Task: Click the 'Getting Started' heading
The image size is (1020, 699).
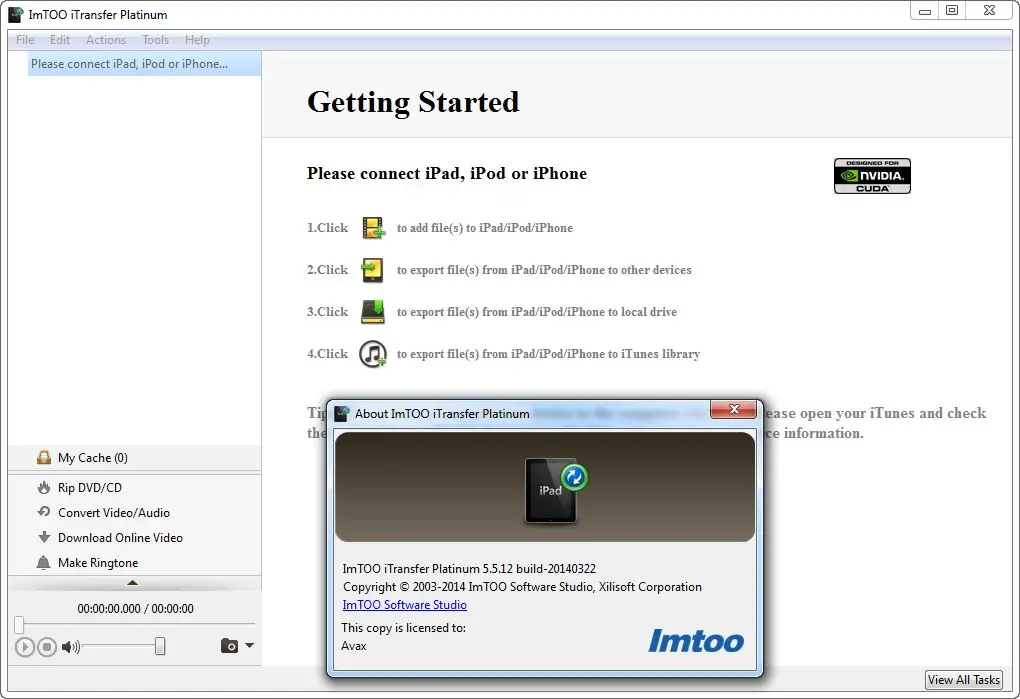Action: (x=413, y=102)
